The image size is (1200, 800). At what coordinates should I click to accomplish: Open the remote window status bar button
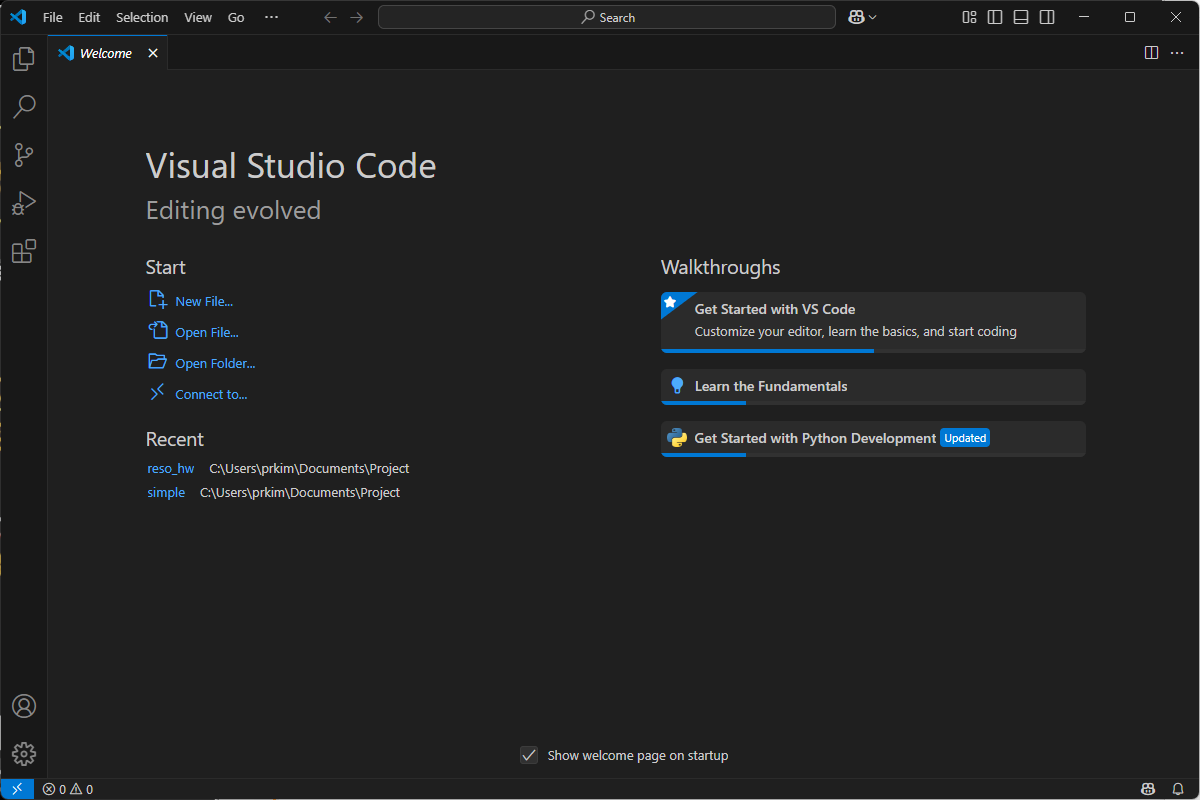(x=17, y=789)
